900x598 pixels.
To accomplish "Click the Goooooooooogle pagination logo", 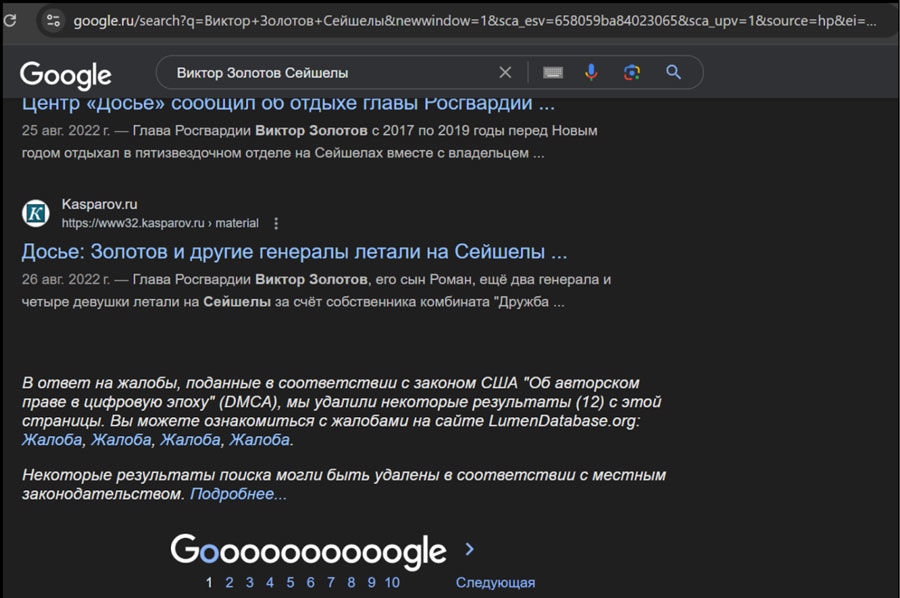I will coord(308,551).
